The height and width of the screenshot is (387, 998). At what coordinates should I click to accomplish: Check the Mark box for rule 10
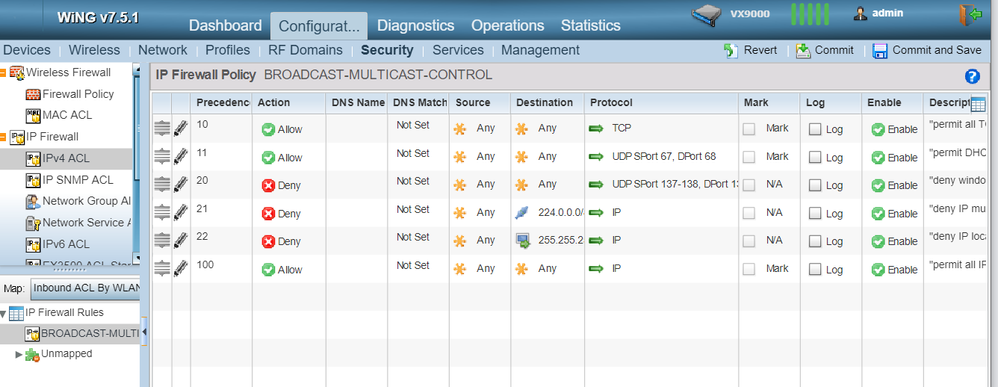tap(749, 129)
